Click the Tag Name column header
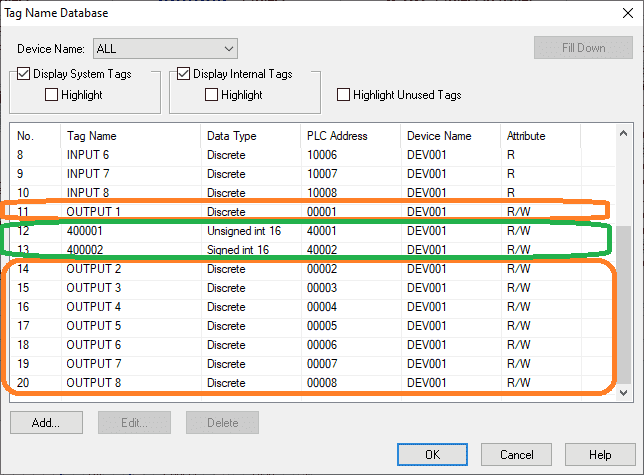644x475 pixels. (131, 136)
